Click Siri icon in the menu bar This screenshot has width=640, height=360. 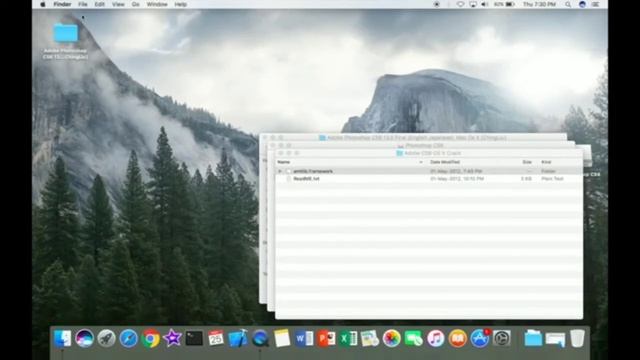[x=582, y=4]
